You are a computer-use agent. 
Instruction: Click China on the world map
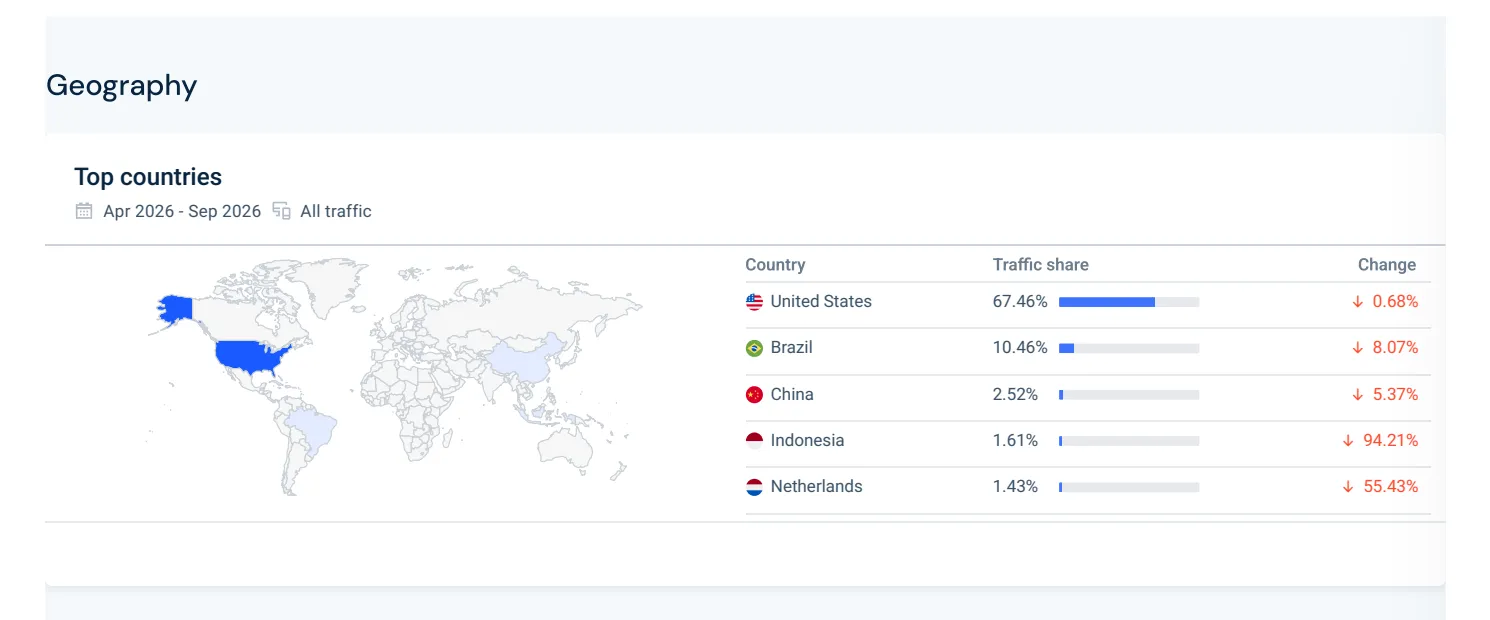pos(527,361)
